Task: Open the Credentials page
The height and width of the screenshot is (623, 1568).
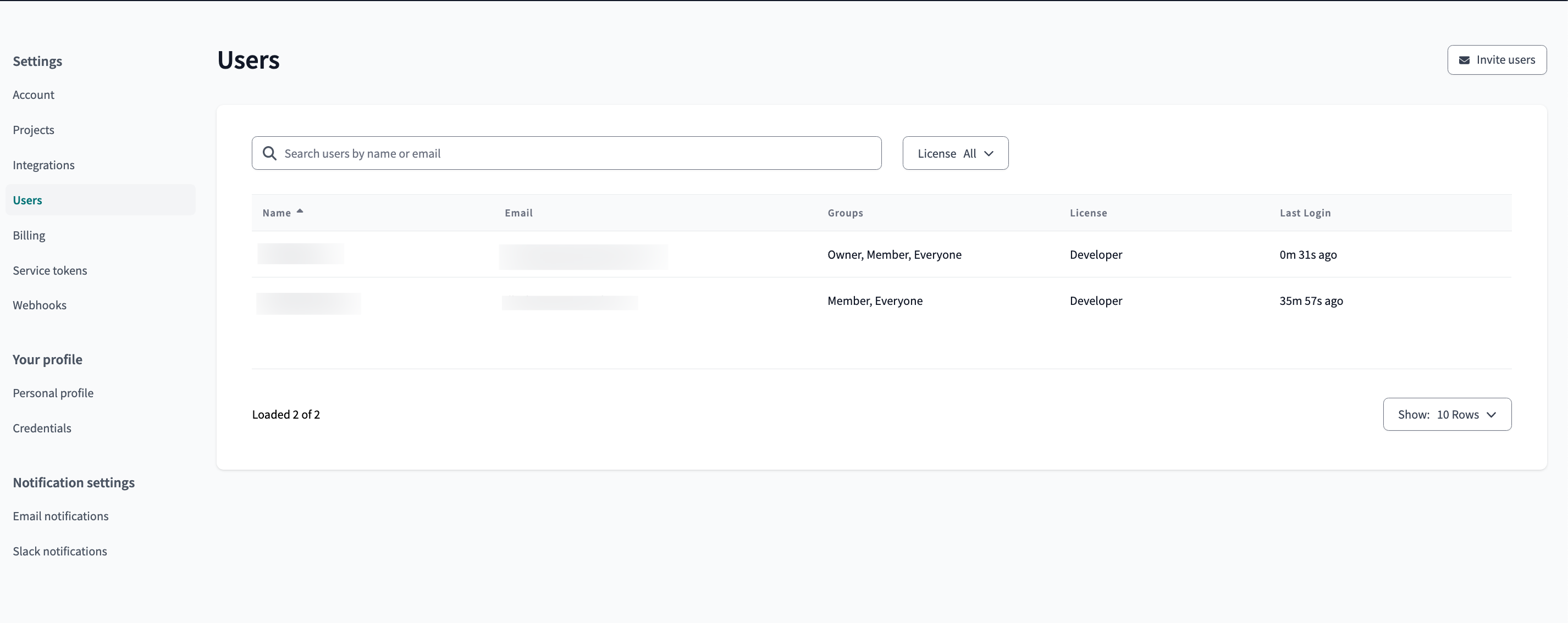Action: click(41, 428)
